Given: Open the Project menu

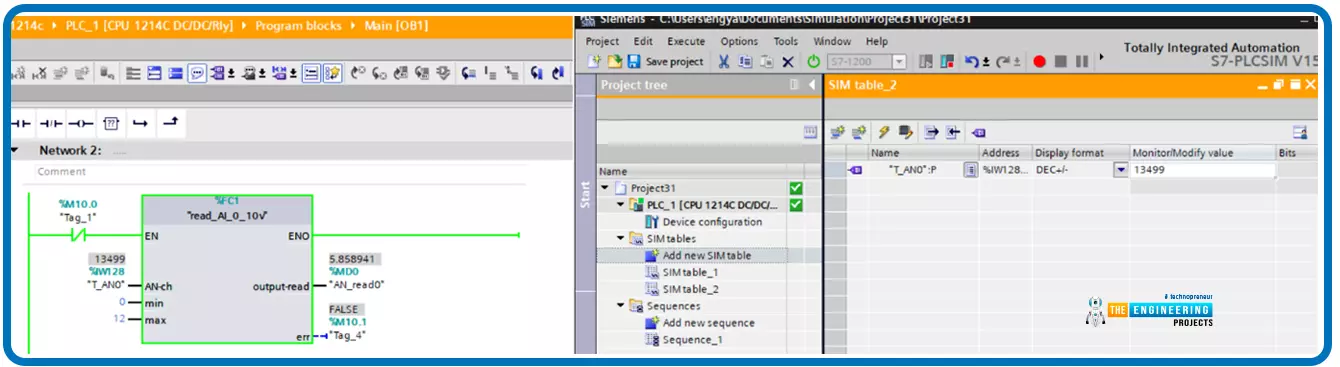Looking at the screenshot, I should (602, 42).
